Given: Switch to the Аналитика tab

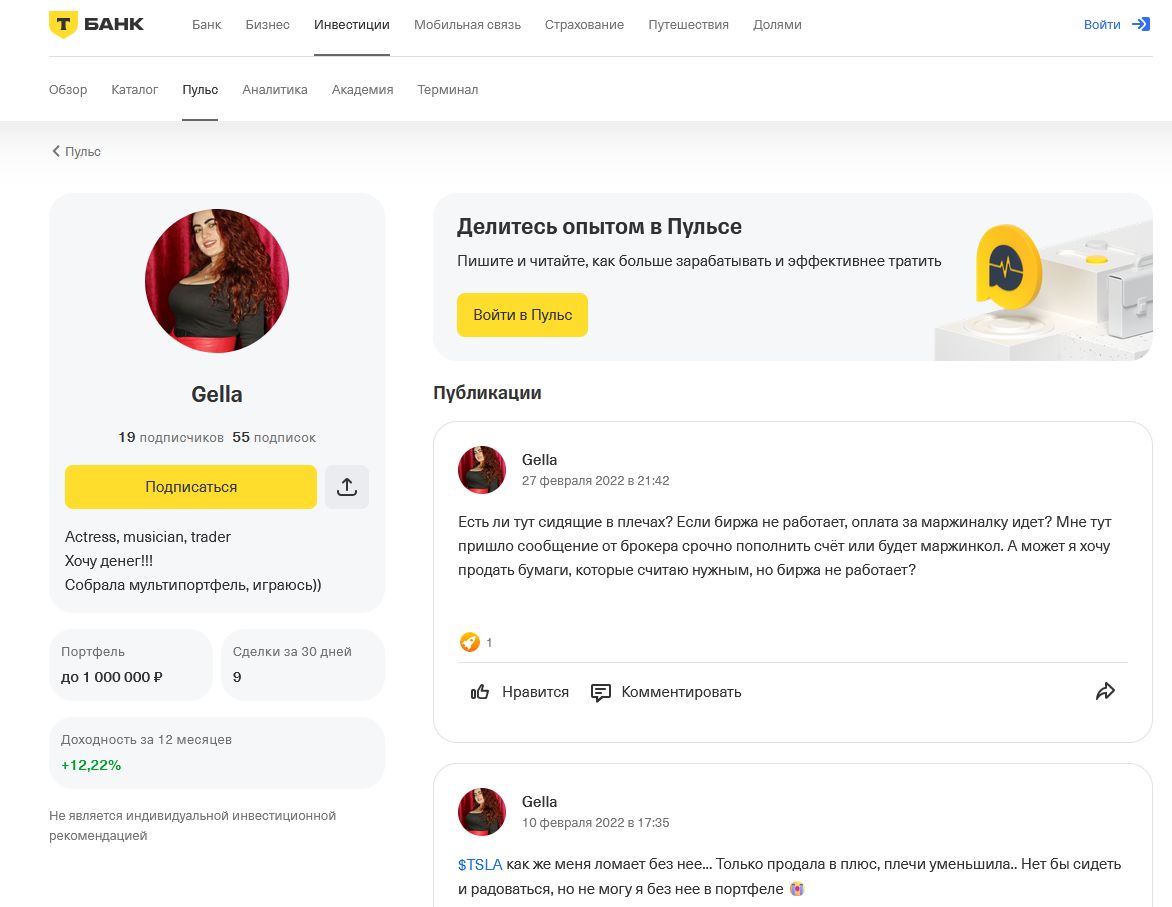Looking at the screenshot, I should pos(274,89).
